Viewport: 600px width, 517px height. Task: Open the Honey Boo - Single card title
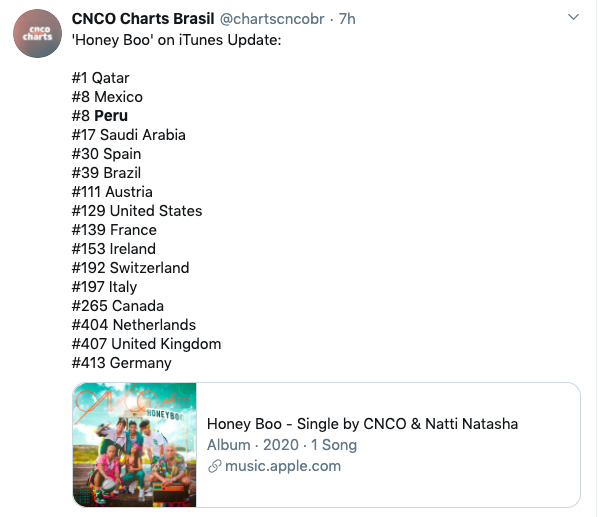click(362, 424)
